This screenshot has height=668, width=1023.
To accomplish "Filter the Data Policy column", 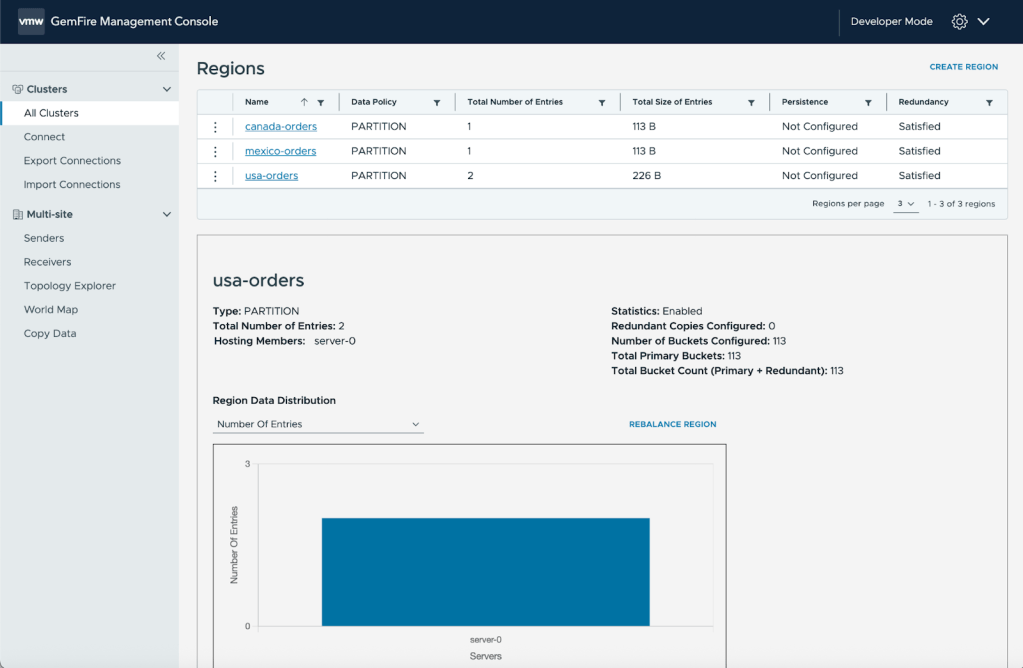I will pos(437,103).
